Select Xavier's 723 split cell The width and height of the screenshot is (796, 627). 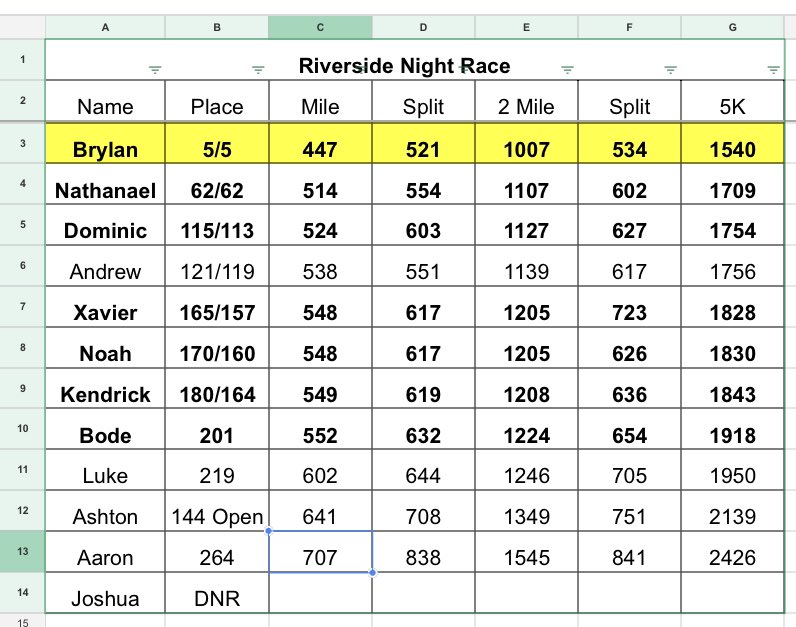click(629, 307)
